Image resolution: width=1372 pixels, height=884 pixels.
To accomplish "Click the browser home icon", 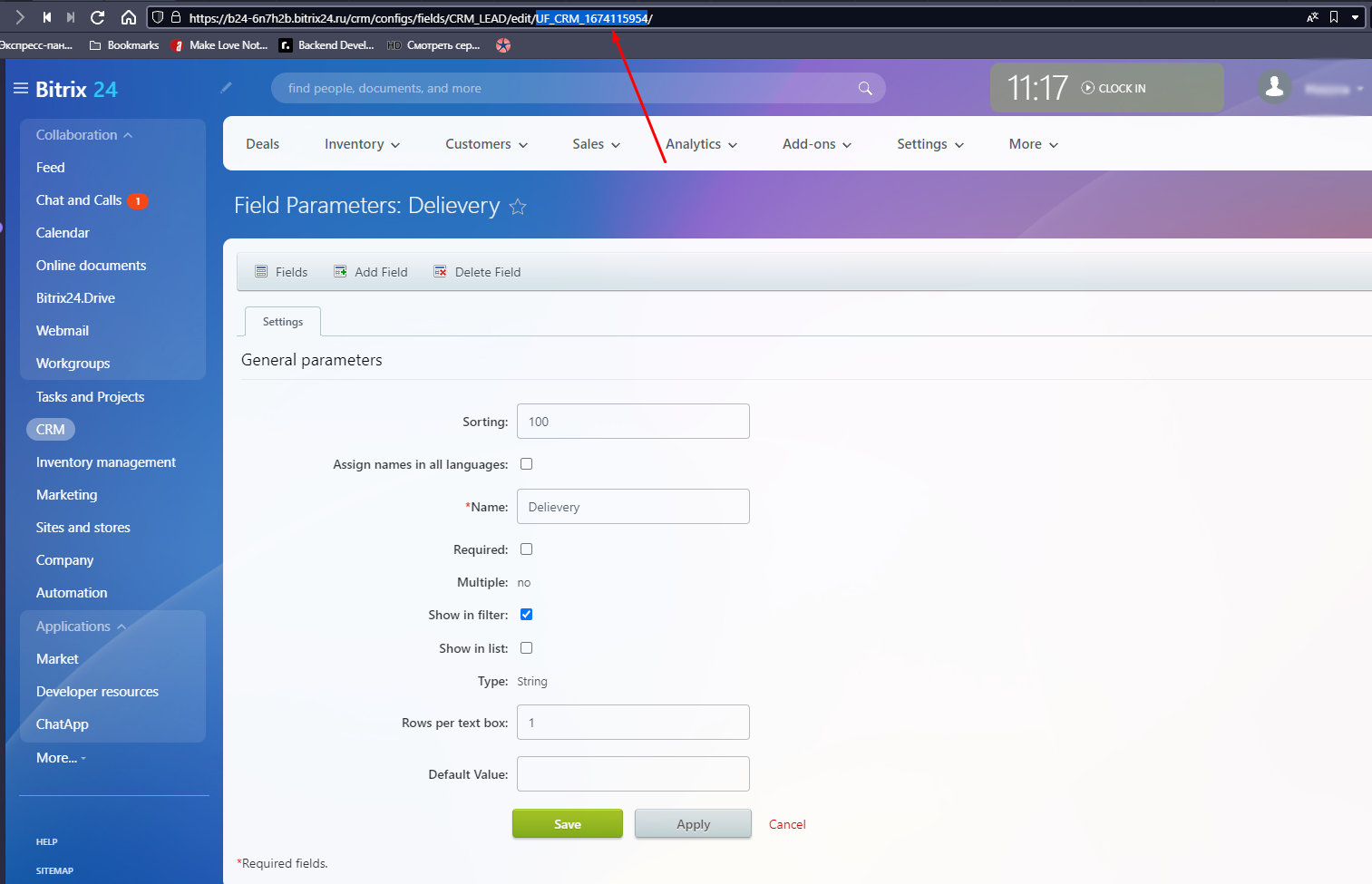I will (129, 17).
